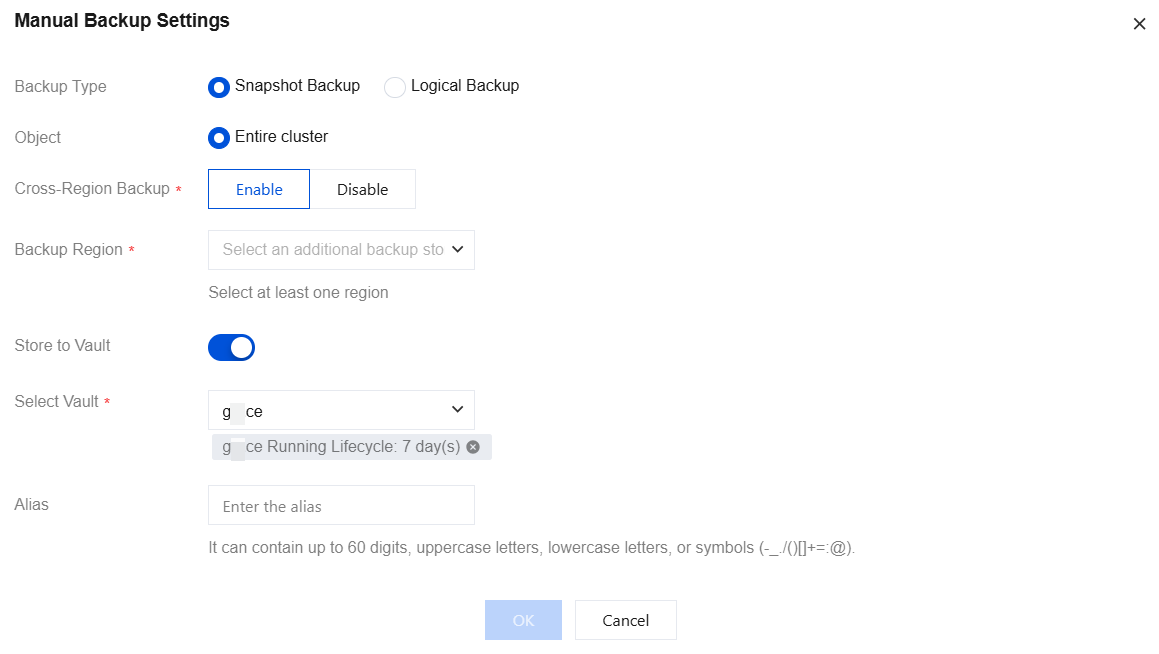Click the Store to Vault label
This screenshot has height=654, width=1159.
(x=63, y=346)
